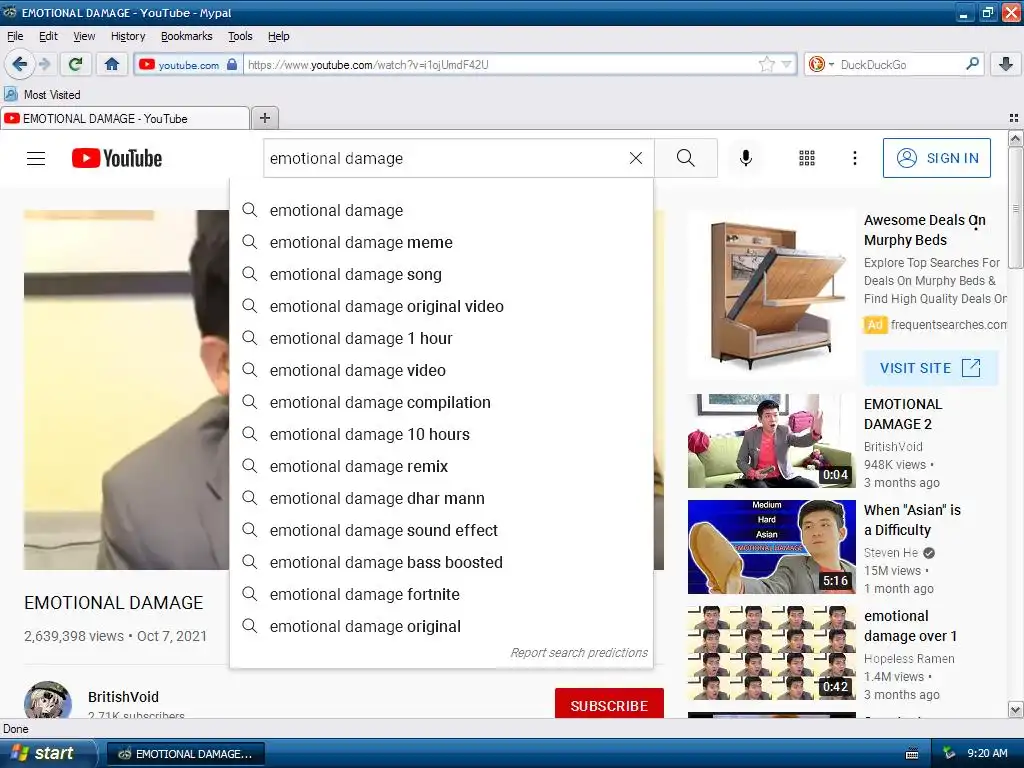
Task: Click the padlock site security icon
Action: pyautogui.click(x=232, y=65)
